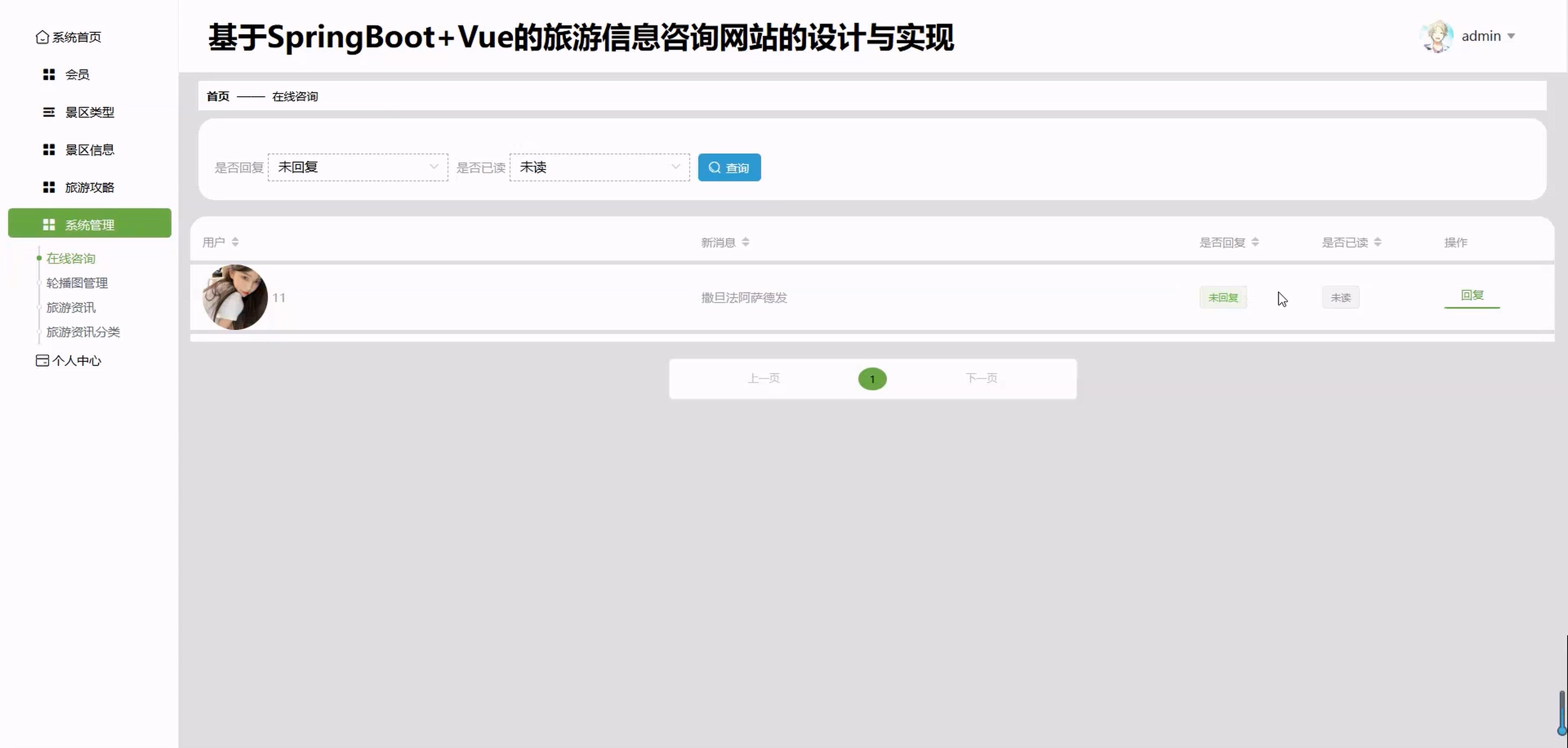
Task: Click the list icon next to 景区类型
Action: (x=49, y=112)
